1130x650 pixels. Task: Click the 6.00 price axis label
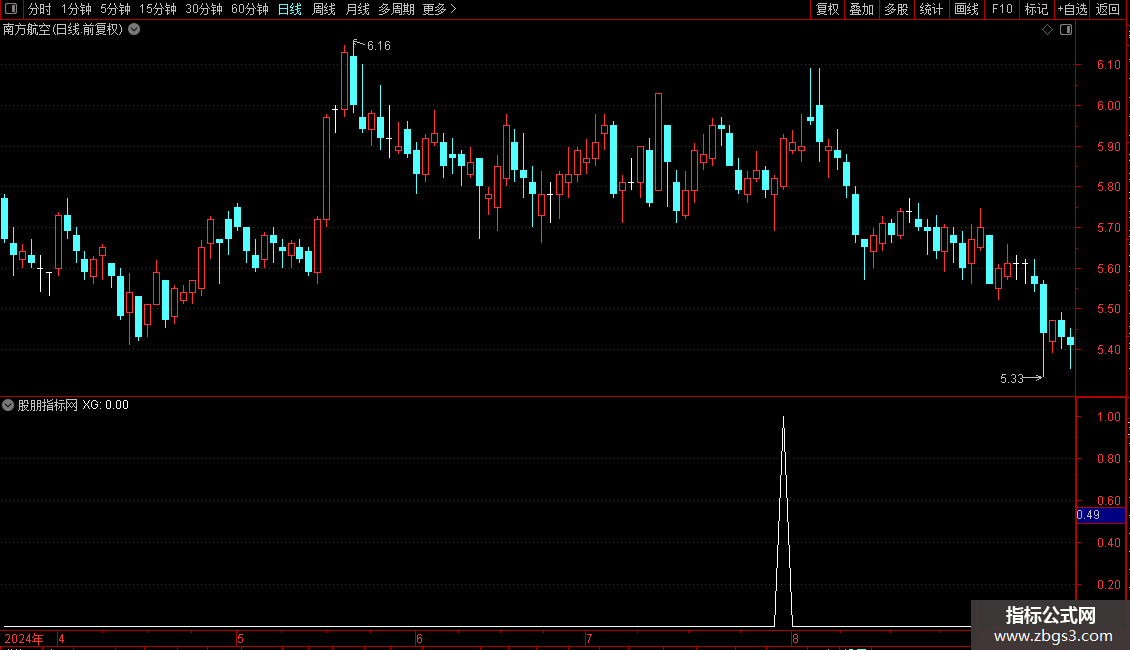tap(1108, 106)
